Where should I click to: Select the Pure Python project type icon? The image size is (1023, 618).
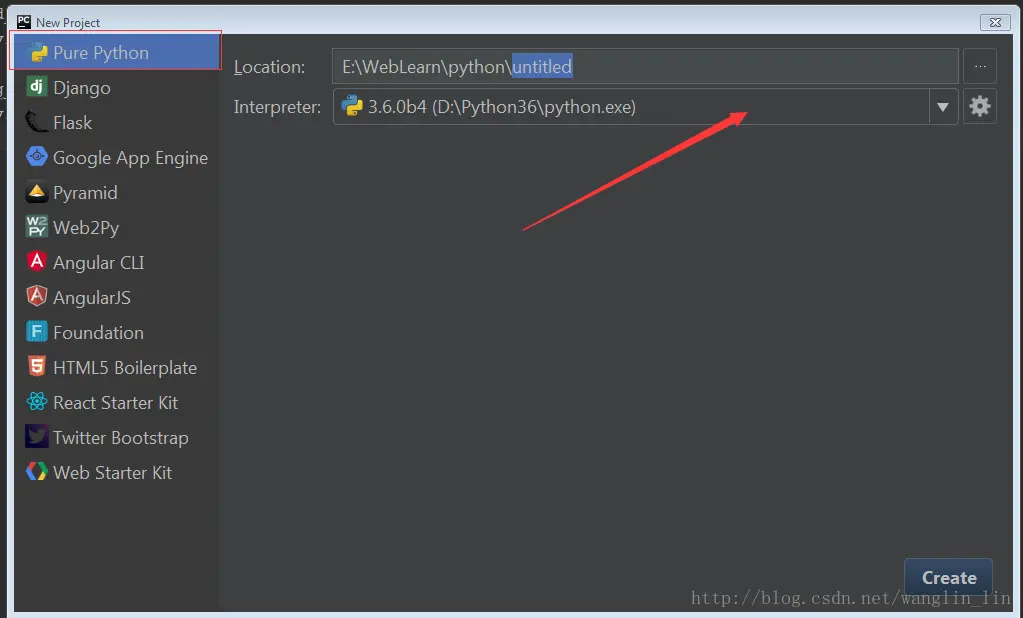point(38,52)
